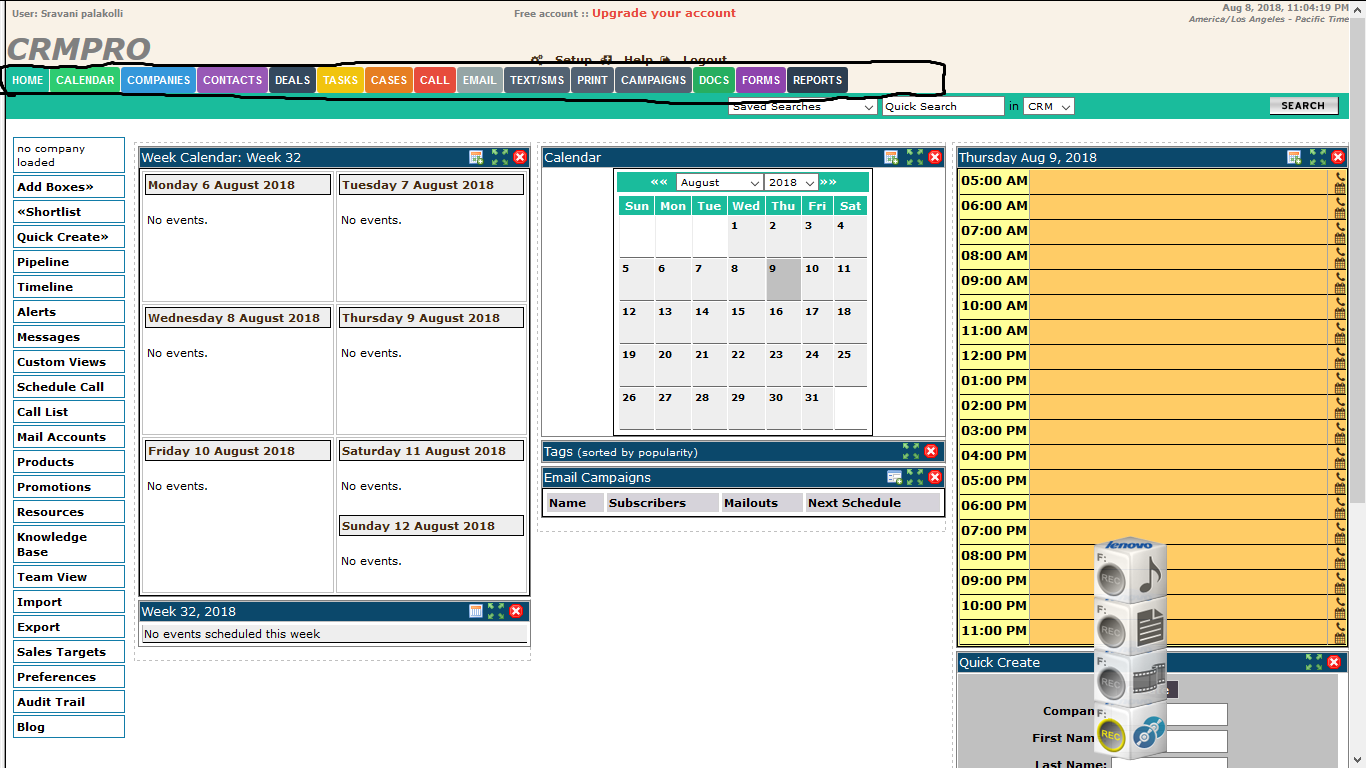This screenshot has width=1366, height=768.
Task: Click the Next Schedule column header
Action: pyautogui.click(x=872, y=503)
